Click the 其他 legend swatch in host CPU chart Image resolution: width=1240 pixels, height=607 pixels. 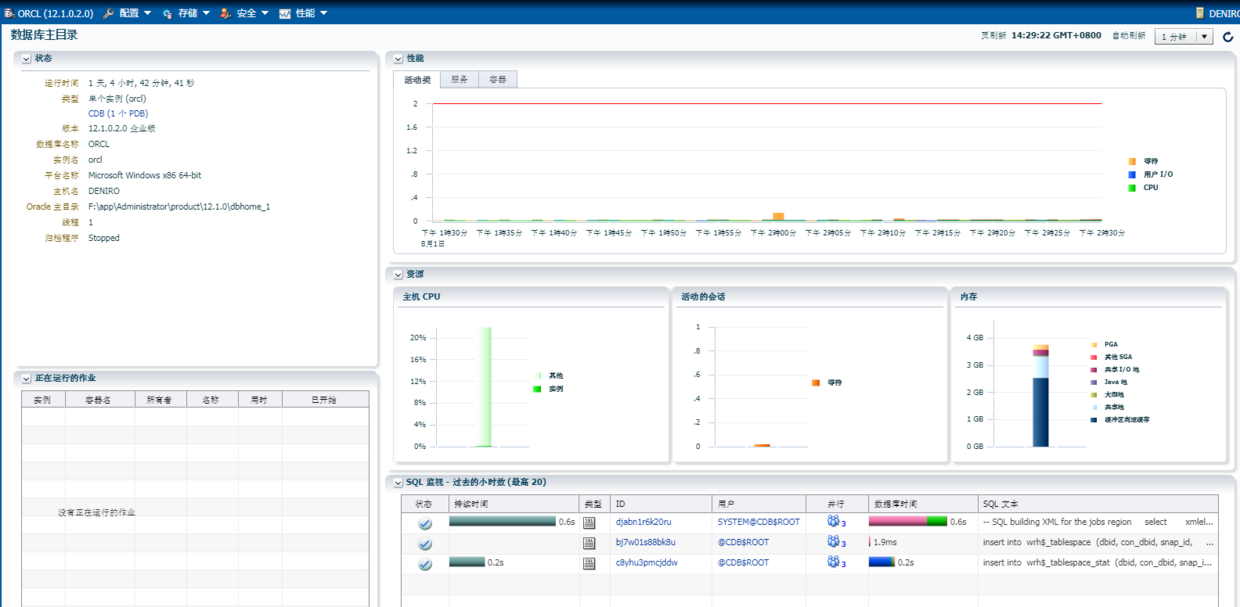(x=537, y=375)
